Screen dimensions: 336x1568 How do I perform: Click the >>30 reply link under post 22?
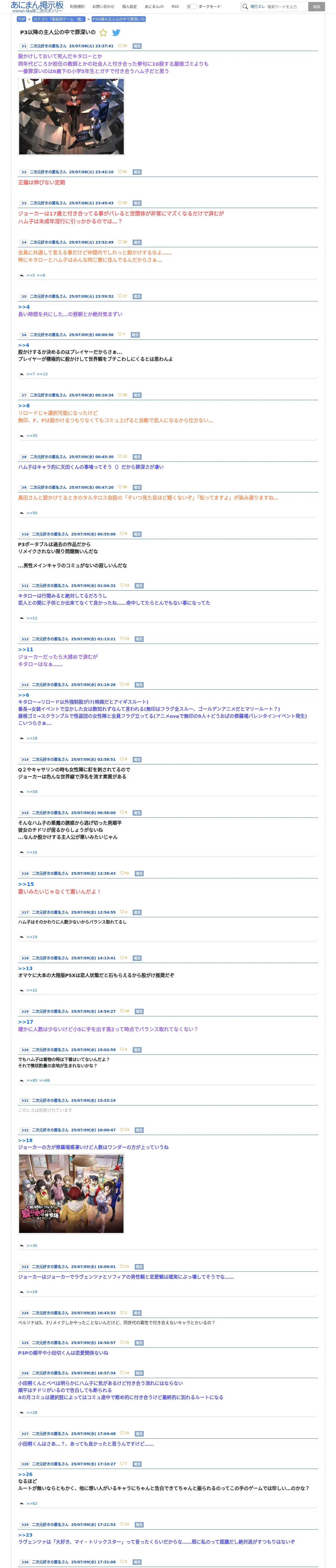32,1246
